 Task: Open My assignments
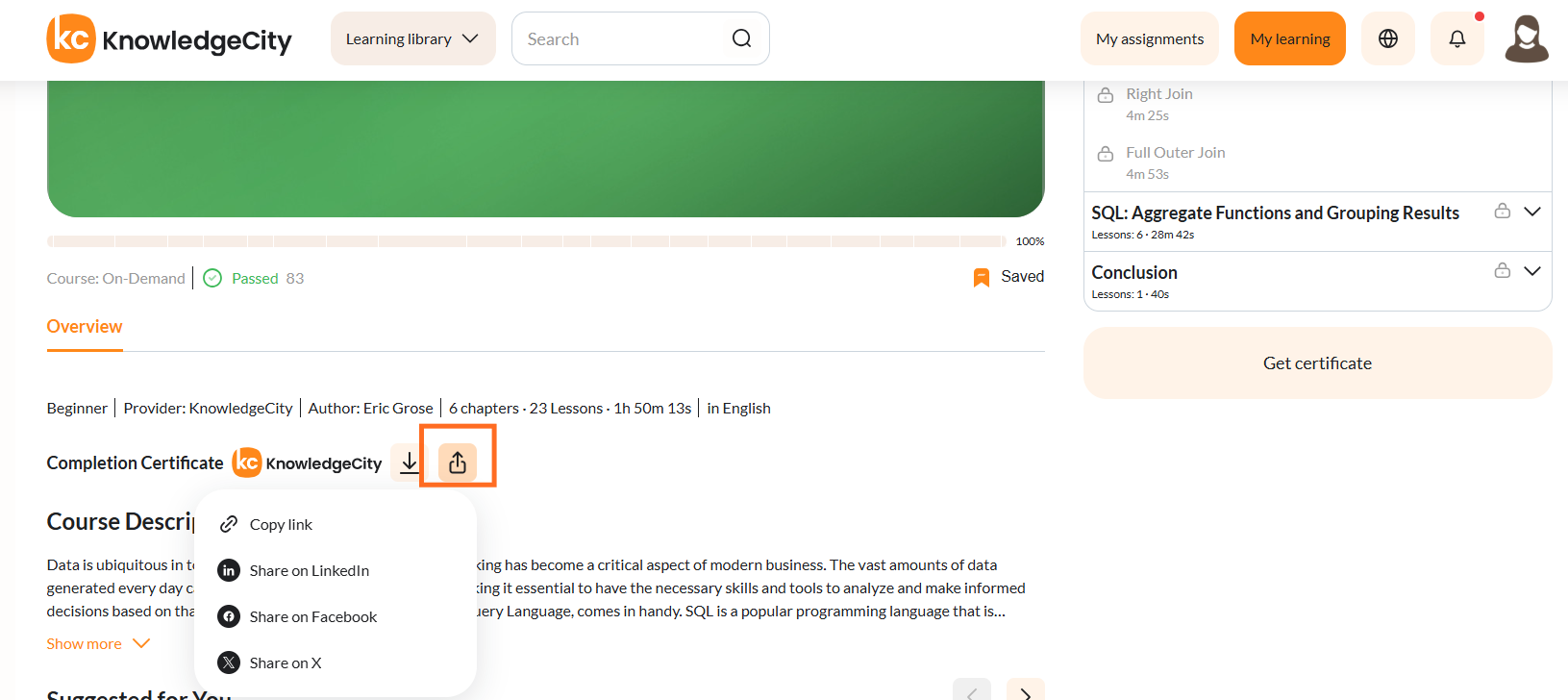(1150, 38)
